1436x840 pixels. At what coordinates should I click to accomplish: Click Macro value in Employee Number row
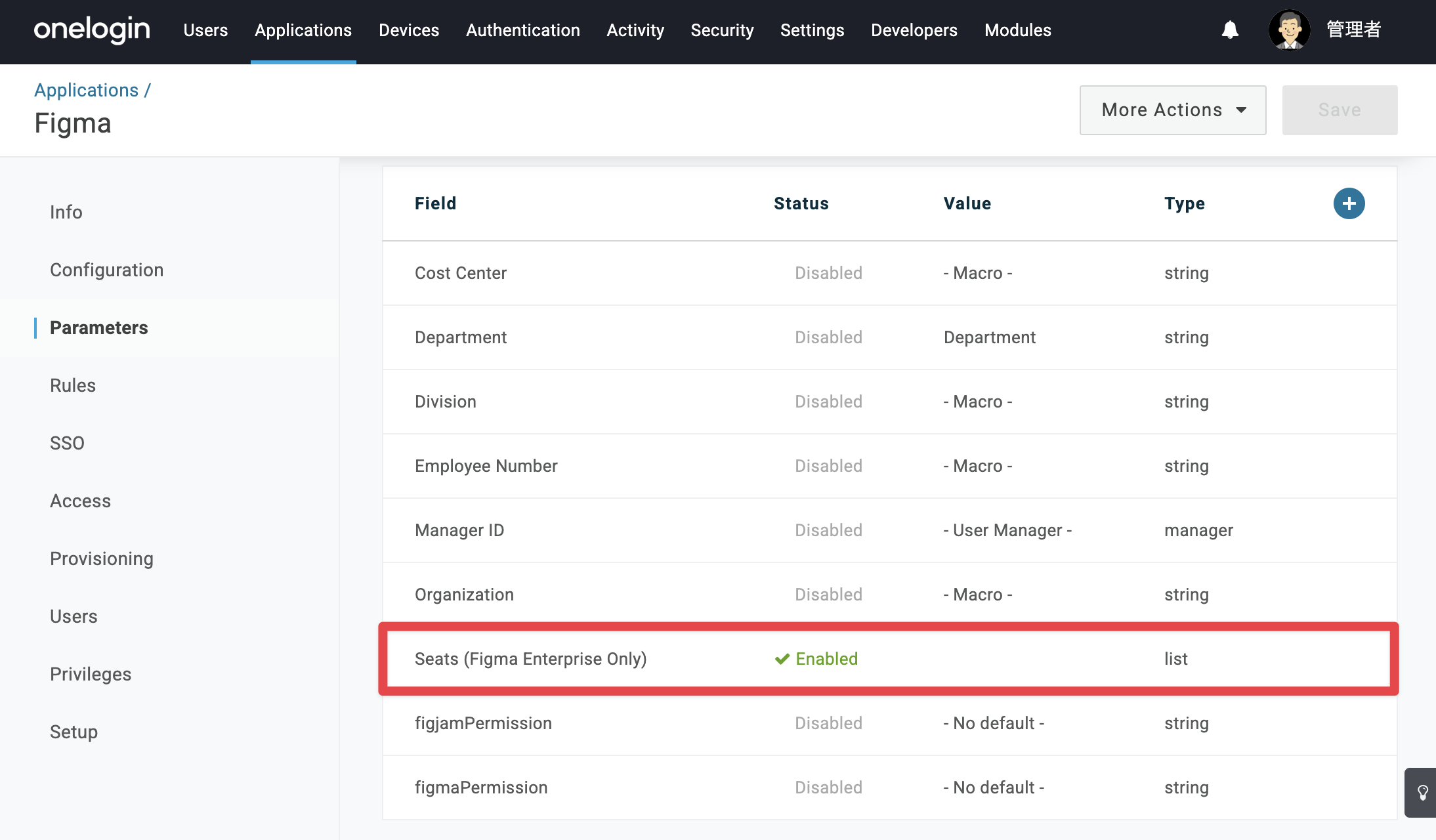click(978, 466)
